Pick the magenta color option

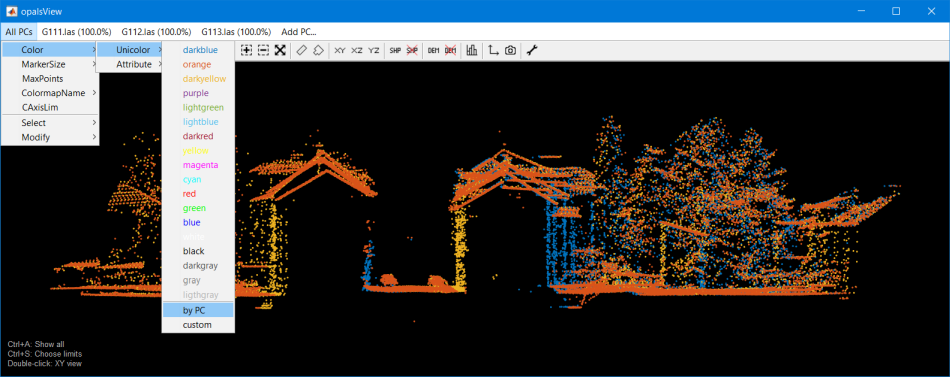point(200,165)
